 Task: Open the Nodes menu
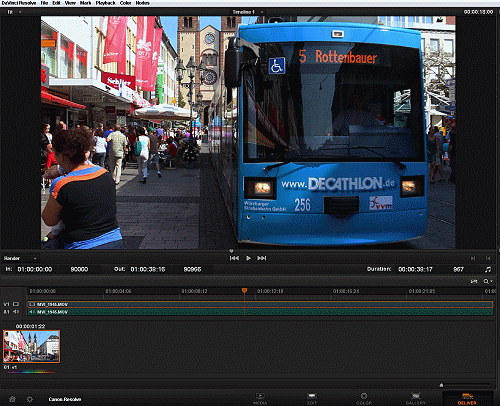click(142, 3)
